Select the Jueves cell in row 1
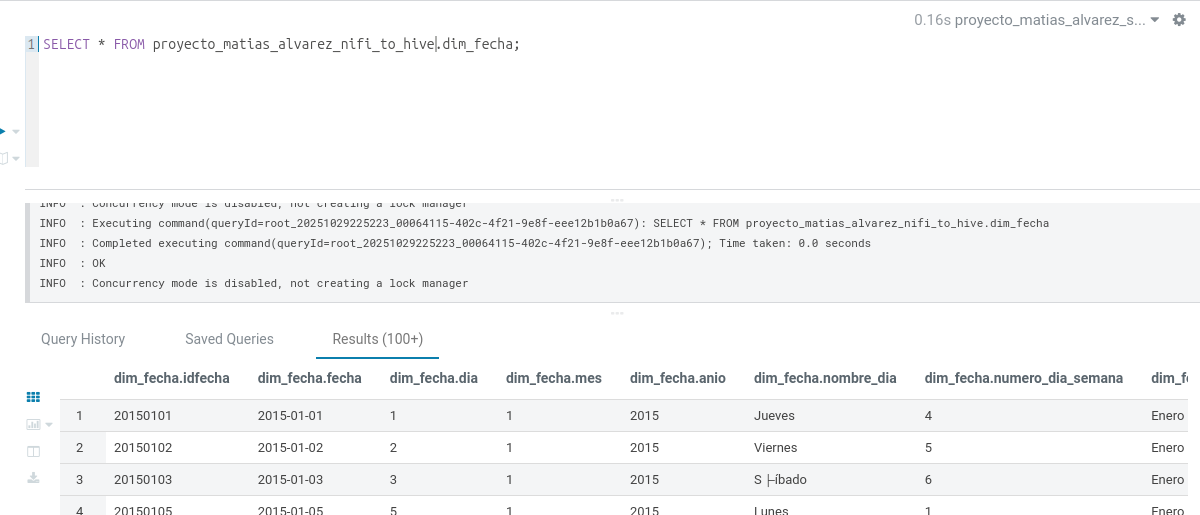This screenshot has height=515, width=1200. [776, 415]
